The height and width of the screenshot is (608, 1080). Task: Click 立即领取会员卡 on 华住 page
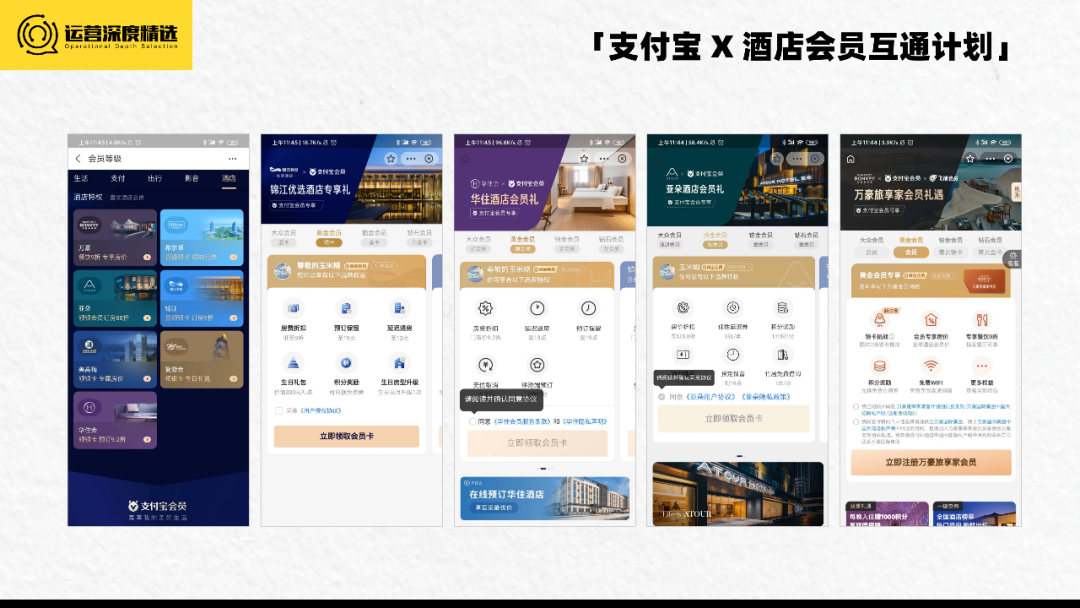click(x=537, y=443)
